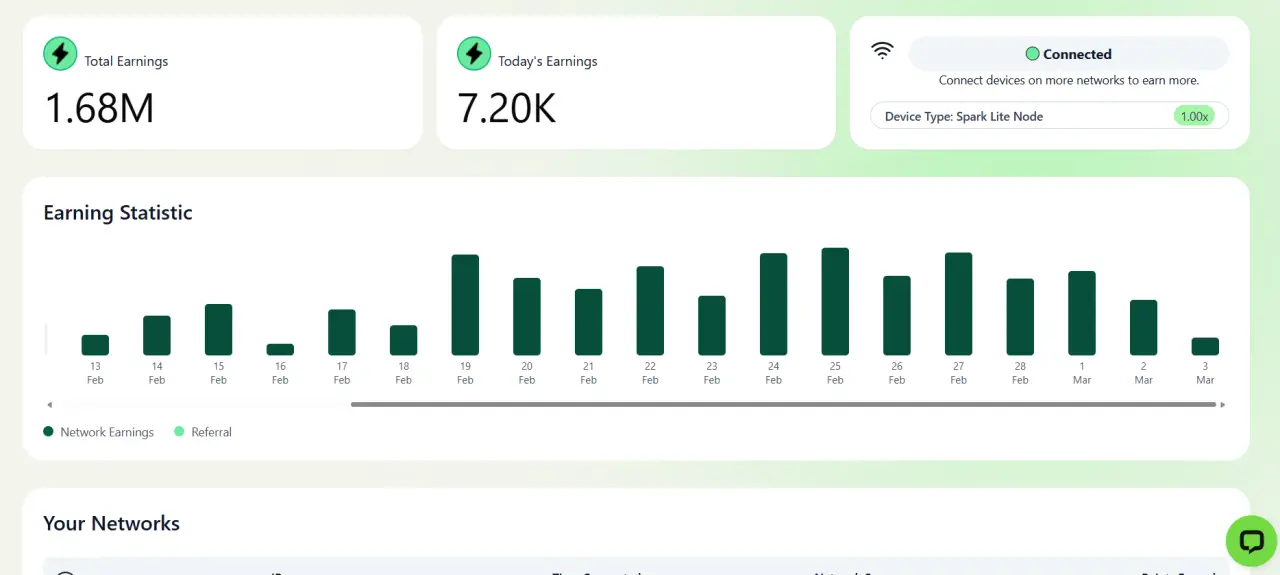Select the 28 Feb earnings bar
Image resolution: width=1280 pixels, height=575 pixels.
pos(1020,317)
